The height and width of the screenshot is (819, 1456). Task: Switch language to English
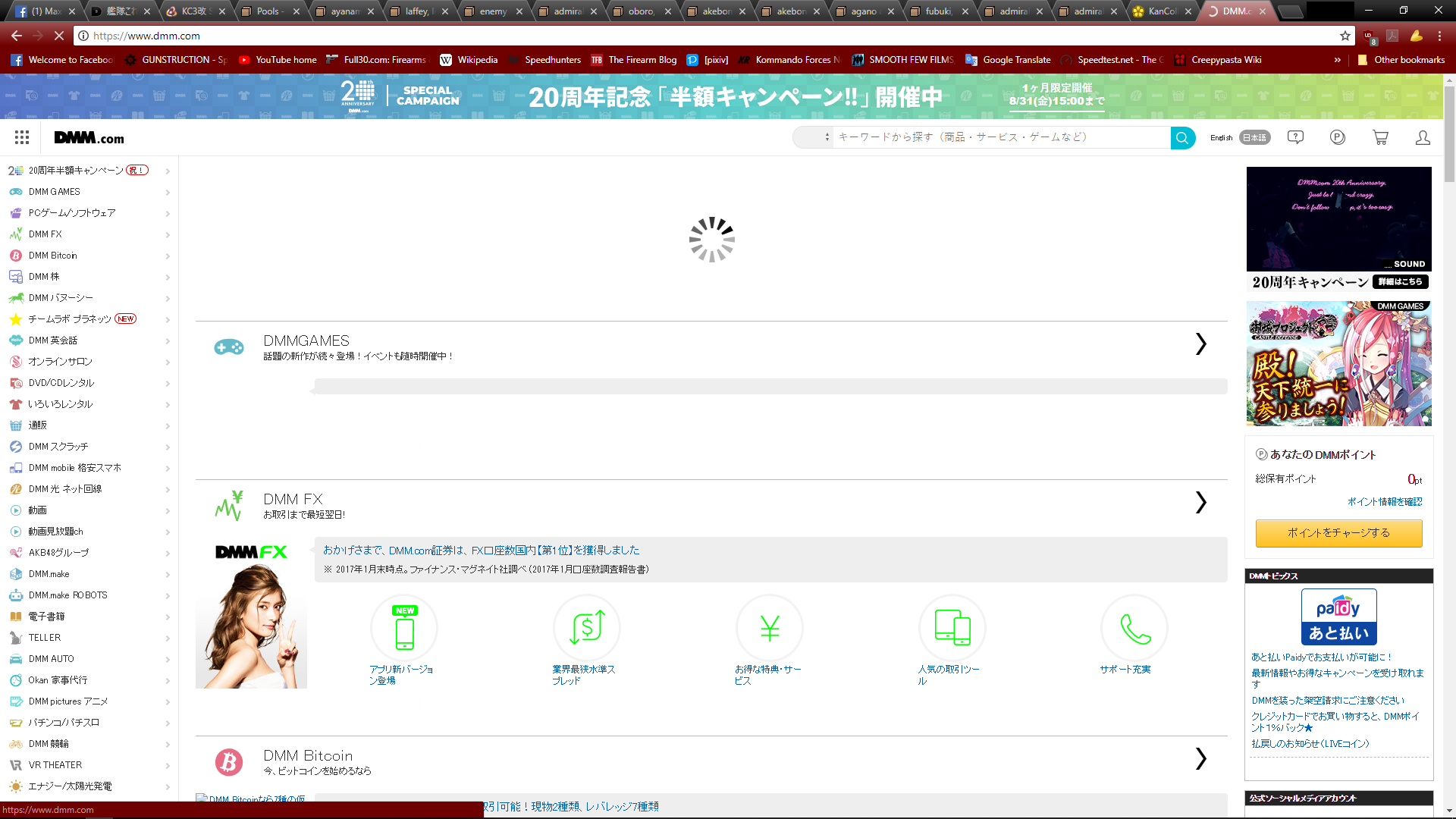click(x=1221, y=138)
